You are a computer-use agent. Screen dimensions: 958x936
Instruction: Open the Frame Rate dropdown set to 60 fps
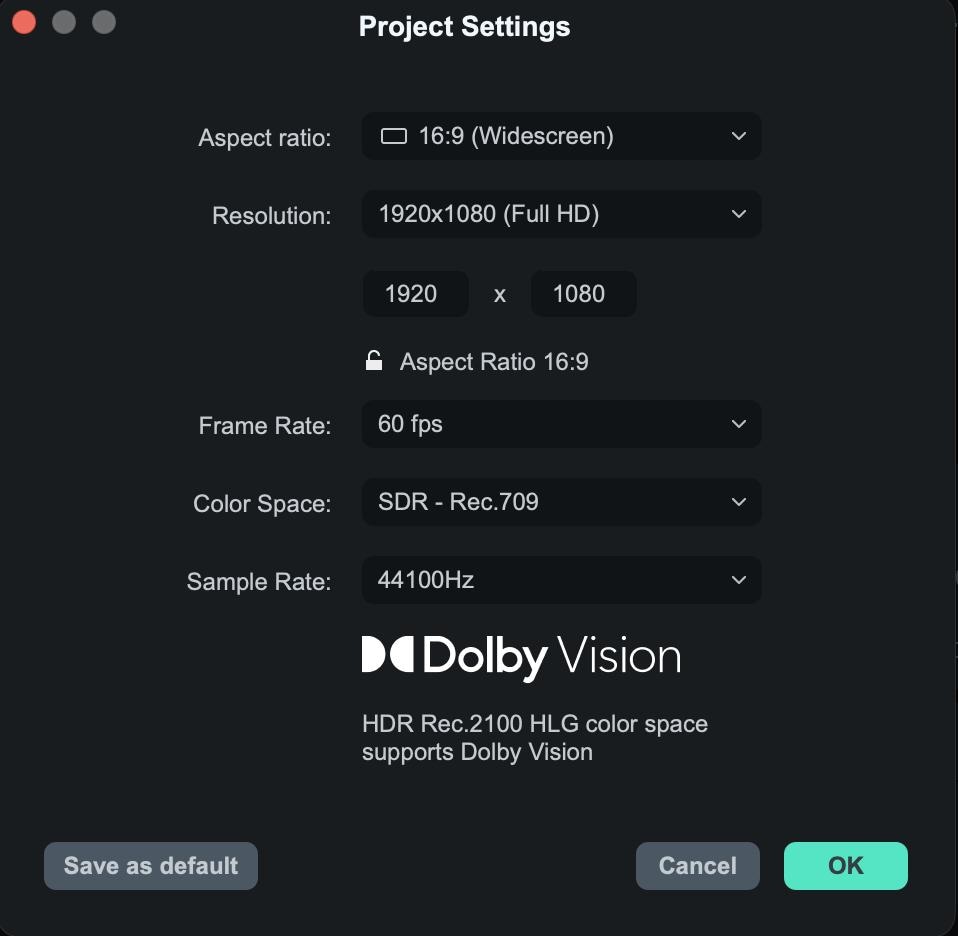point(560,424)
